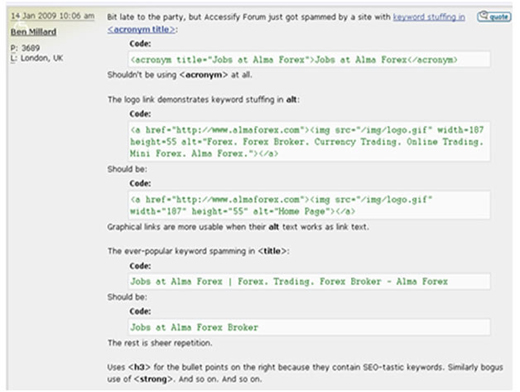This screenshot has width=520, height=392.
Task: Click the 'Uses <h3> for the bullet points' paragraph
Action: pos(305,373)
